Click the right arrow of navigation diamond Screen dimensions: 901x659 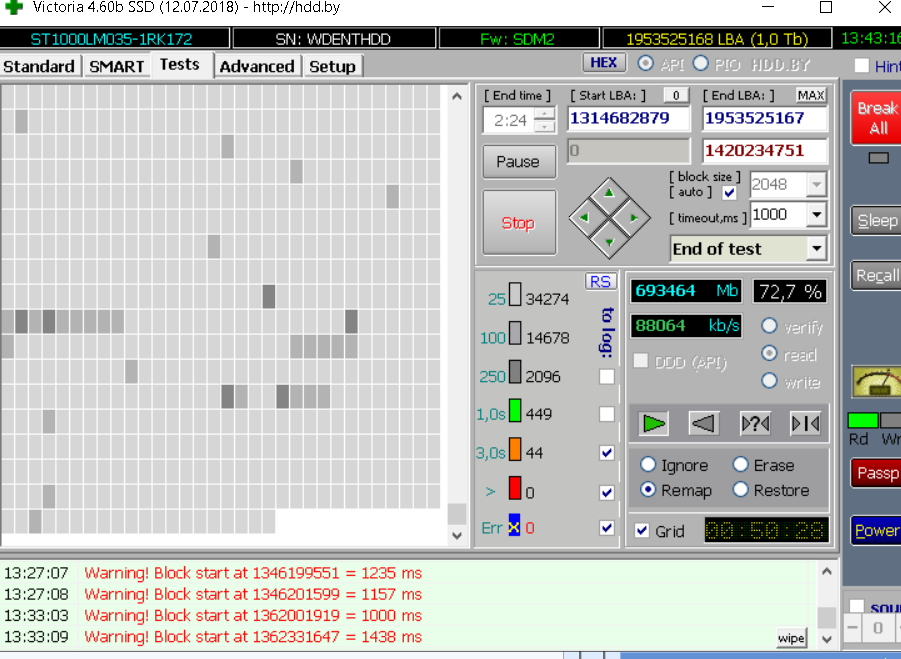(634, 218)
